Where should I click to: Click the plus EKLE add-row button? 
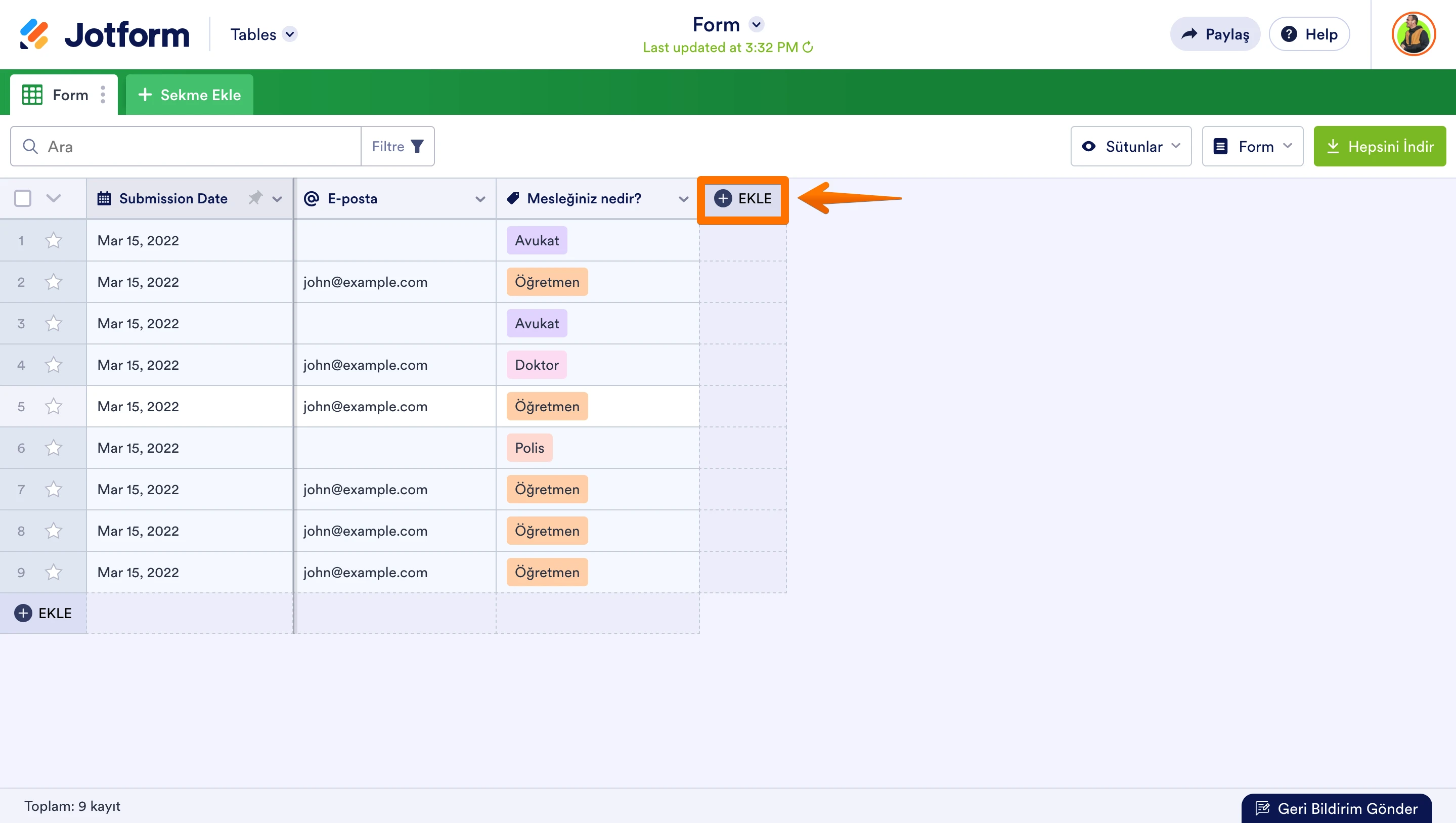43,613
